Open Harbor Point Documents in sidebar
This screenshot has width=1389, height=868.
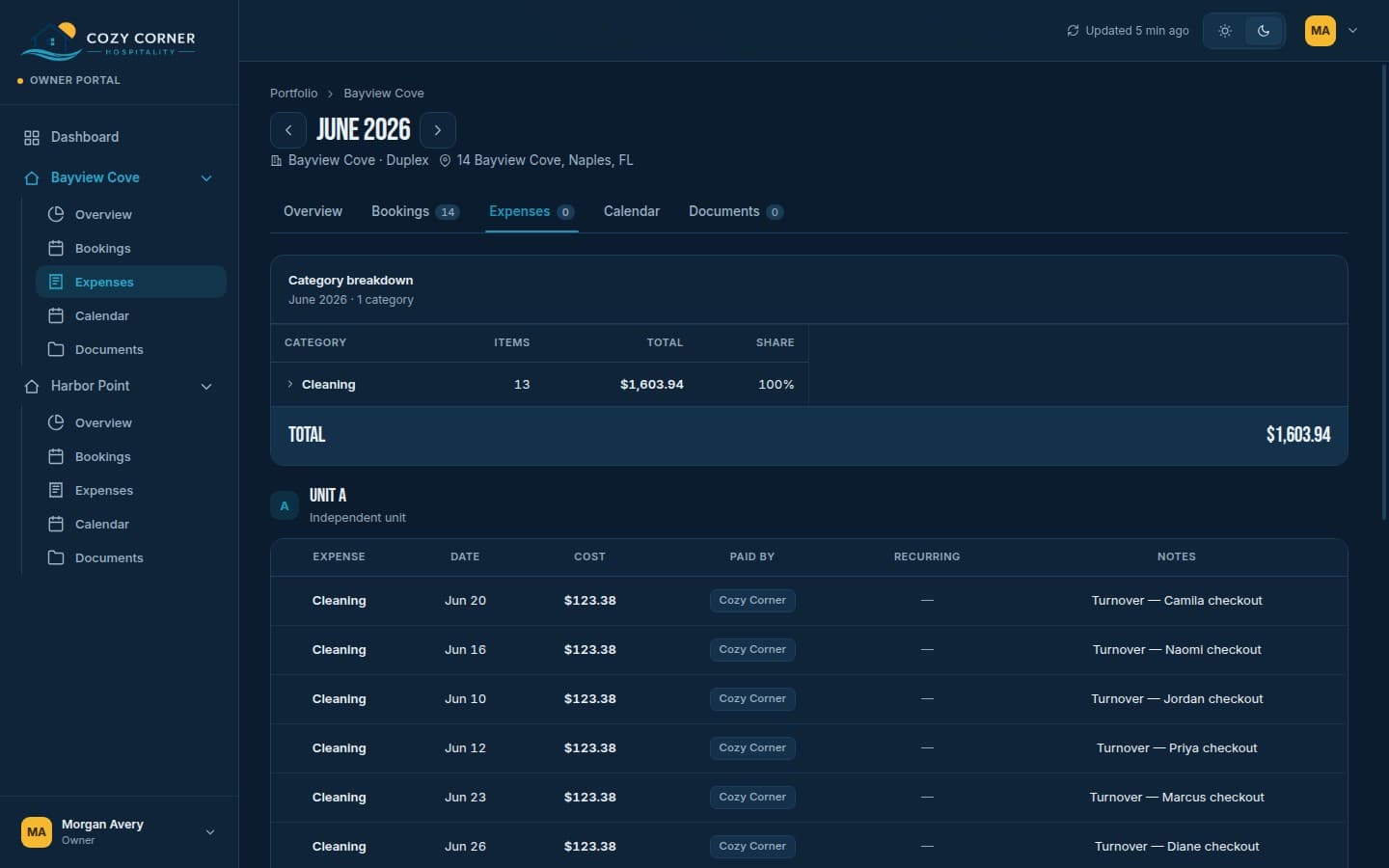(x=131, y=557)
